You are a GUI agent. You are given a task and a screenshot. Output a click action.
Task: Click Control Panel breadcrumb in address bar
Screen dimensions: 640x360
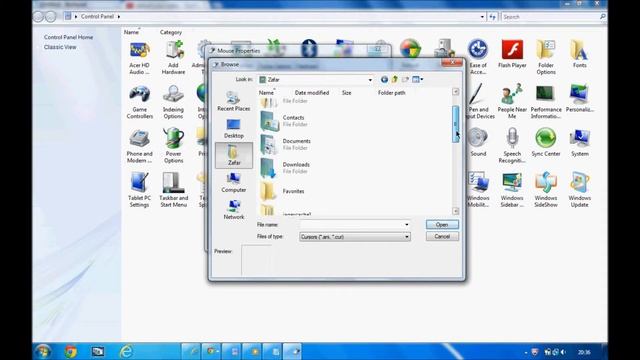97,16
